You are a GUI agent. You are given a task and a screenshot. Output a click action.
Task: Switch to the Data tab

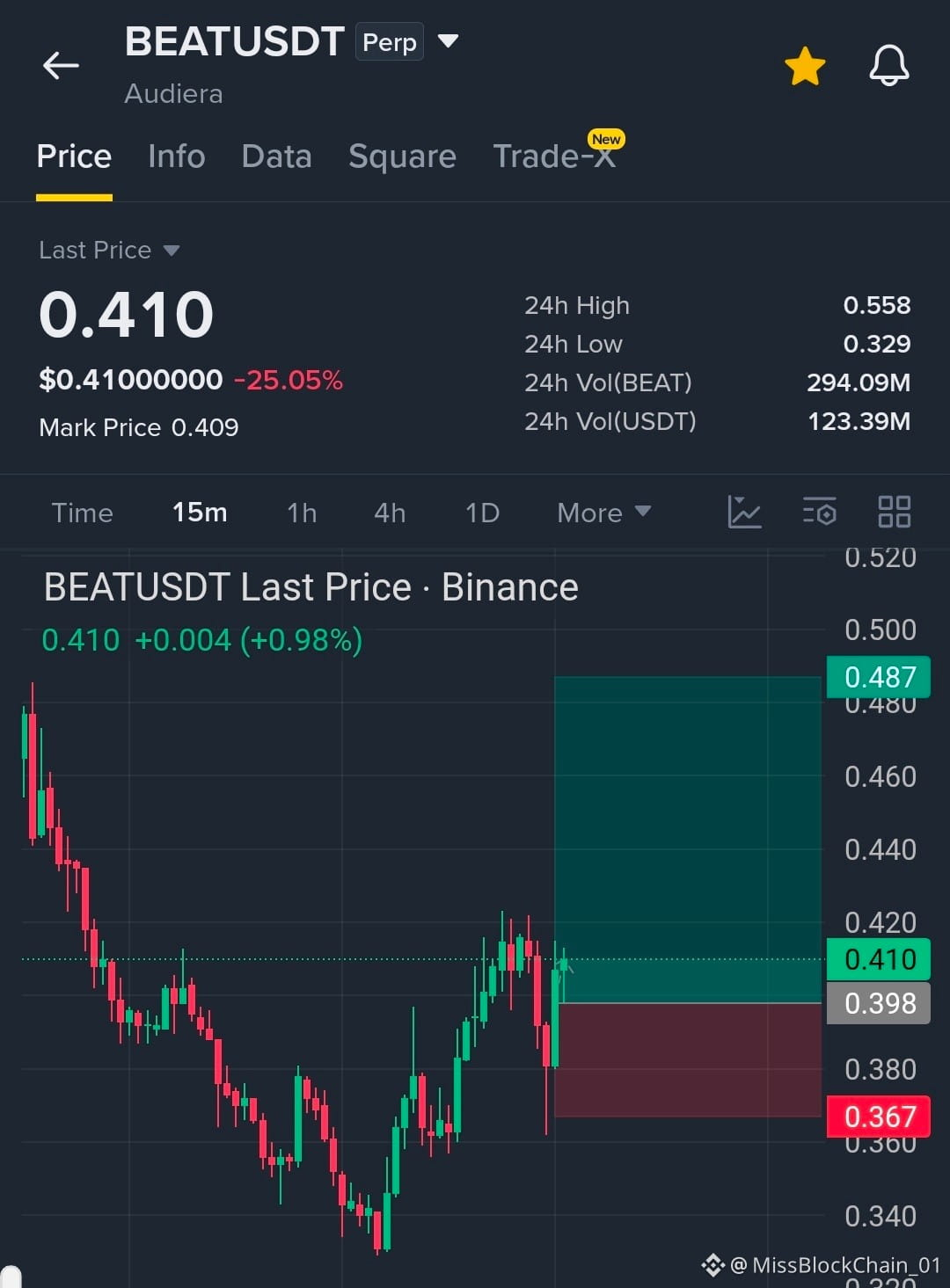[x=276, y=156]
